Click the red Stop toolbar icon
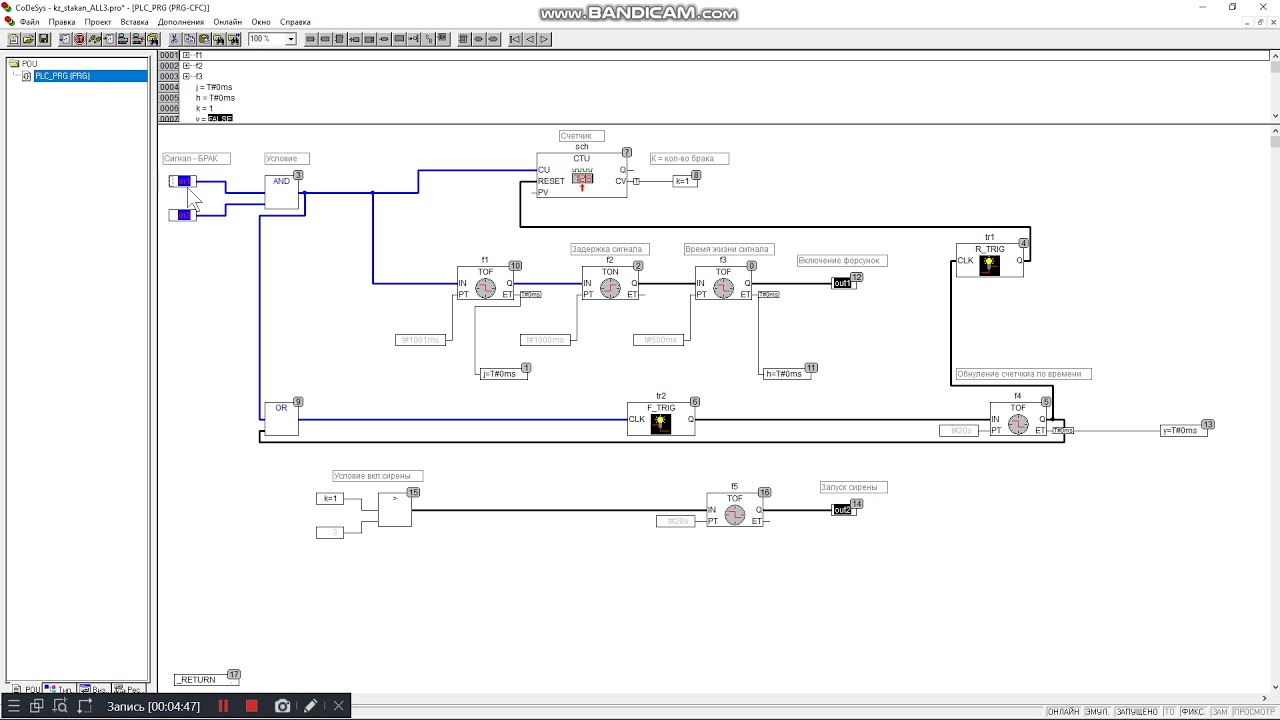 pyautogui.click(x=79, y=39)
